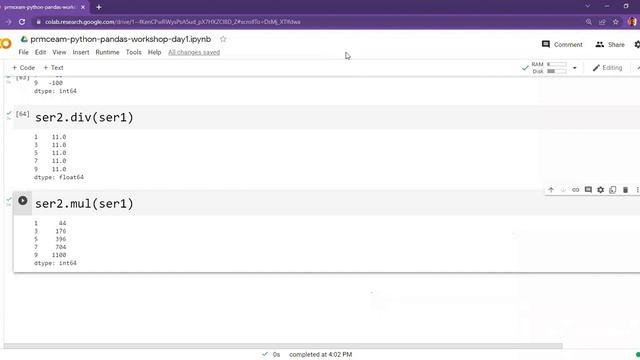Mirror the selected cell in a tab

(613, 190)
